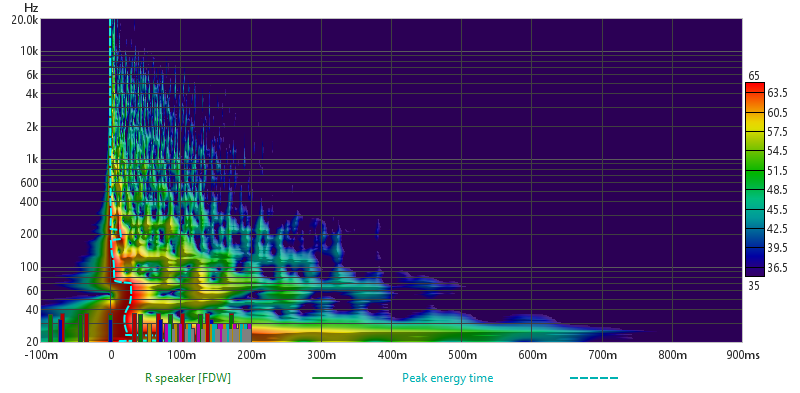Click the 10k frequency axis label

[30, 52]
